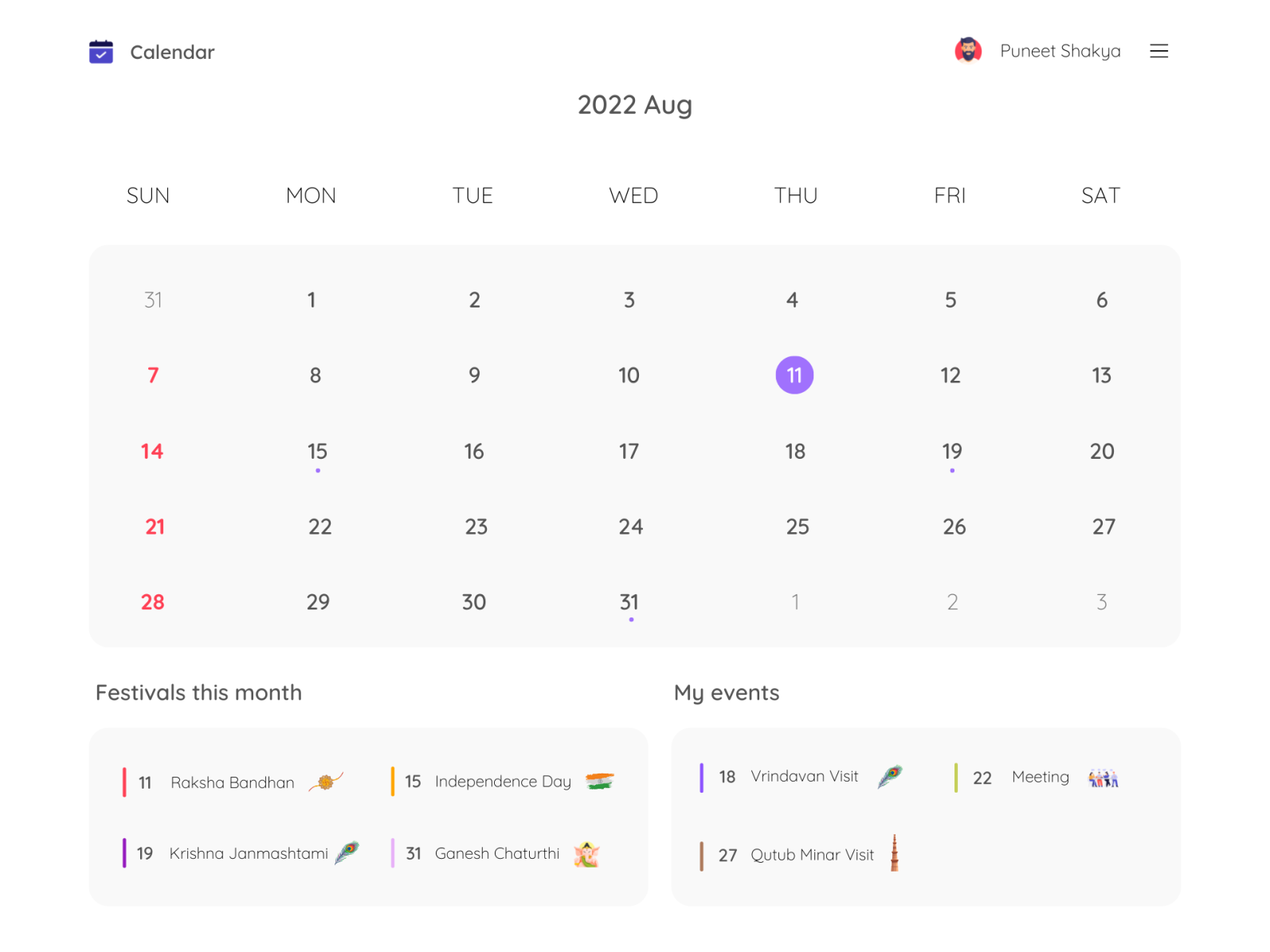Select Sunday August 7
1270x952 pixels.
point(153,375)
